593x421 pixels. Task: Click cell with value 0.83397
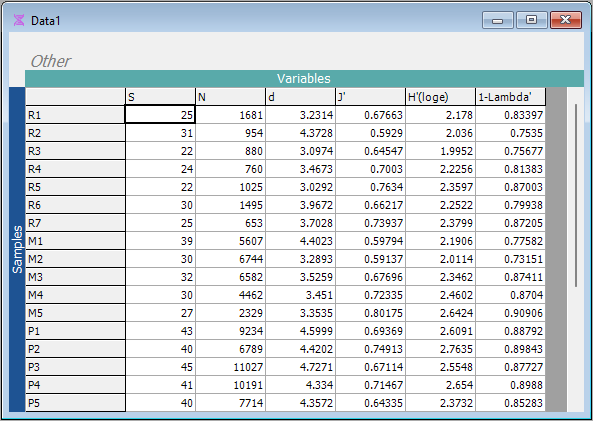tap(510, 115)
